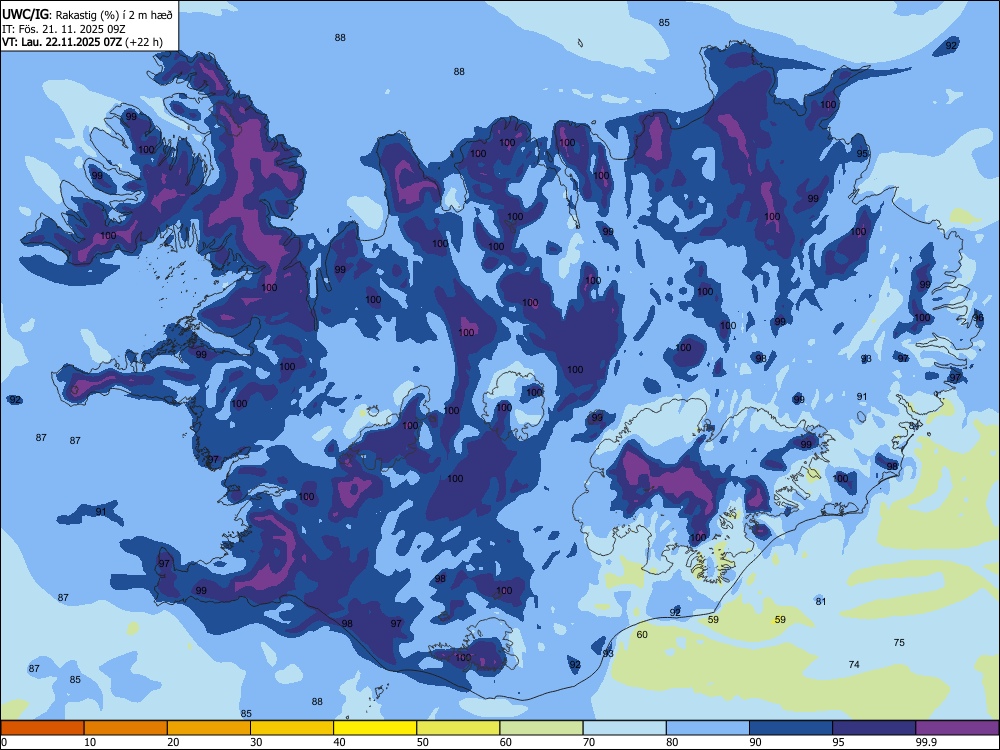Click the title 'UWC/IG: Rakastig (%) í 2 m hæð'
This screenshot has height=750, width=1000.
click(x=87, y=14)
